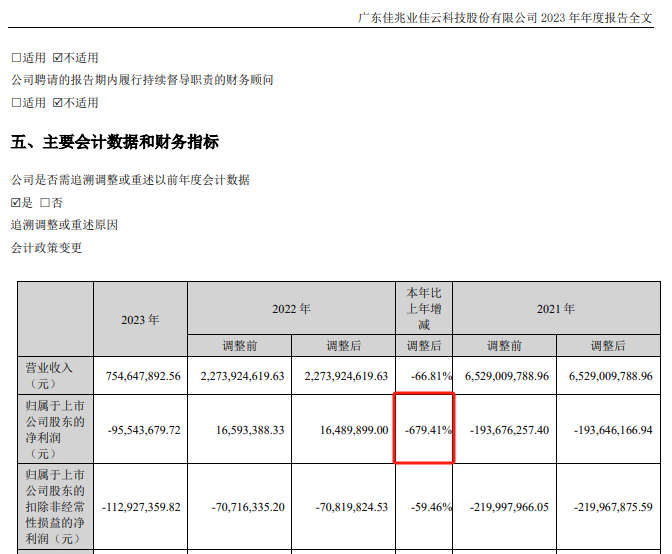This screenshot has height=554, width=672.
Task: Select the 本年比上年增减 column header
Action: click(x=424, y=308)
